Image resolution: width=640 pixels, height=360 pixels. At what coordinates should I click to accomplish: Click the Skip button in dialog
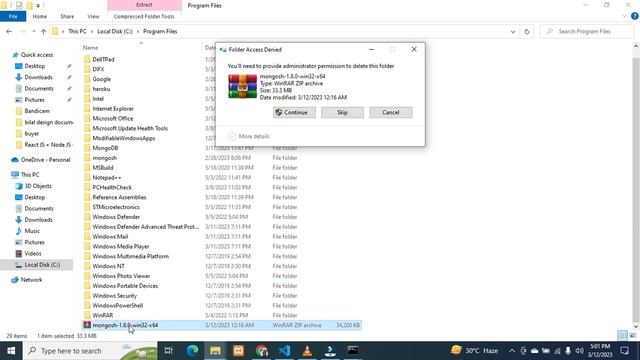(342, 112)
